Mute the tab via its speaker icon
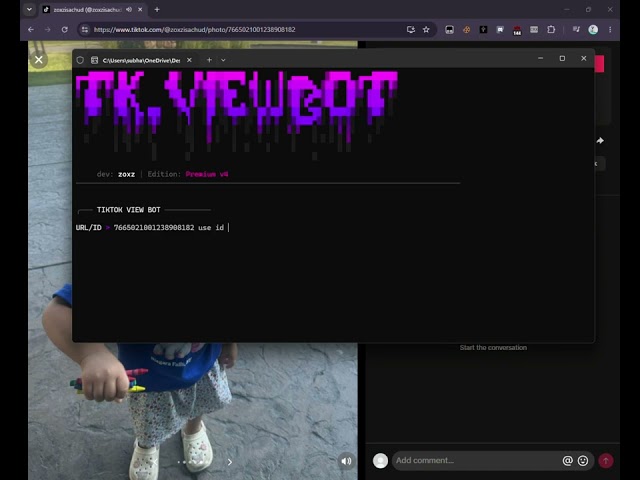This screenshot has height=480, width=640. pos(129,9)
